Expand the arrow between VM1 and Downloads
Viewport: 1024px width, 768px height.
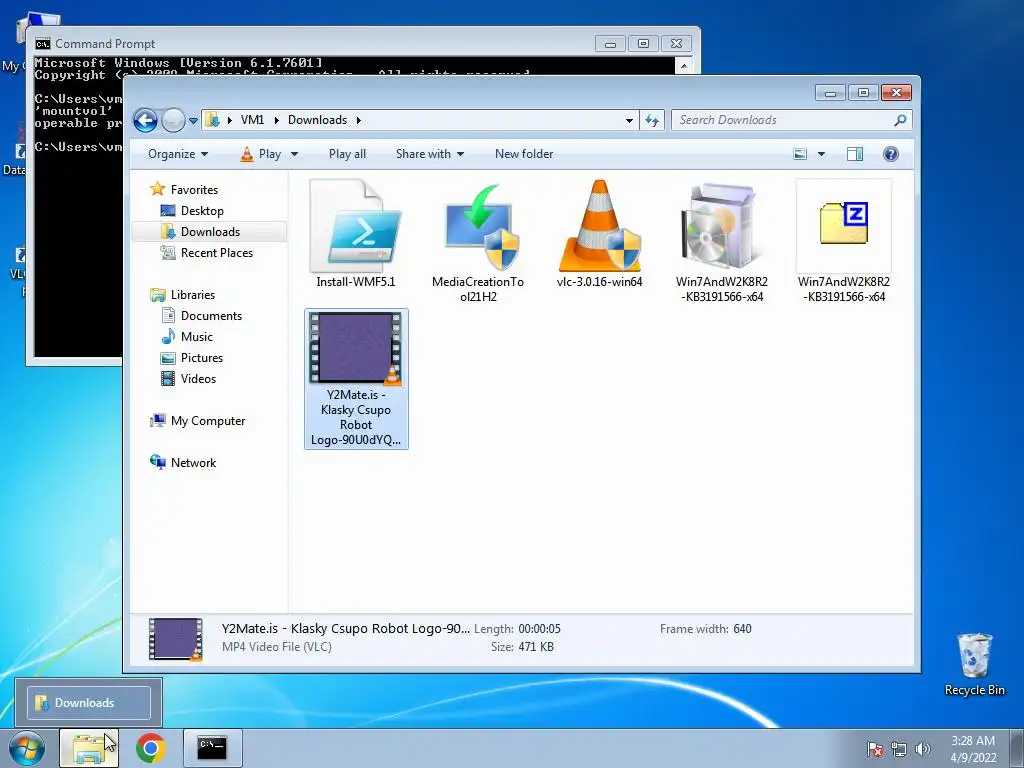click(x=276, y=120)
